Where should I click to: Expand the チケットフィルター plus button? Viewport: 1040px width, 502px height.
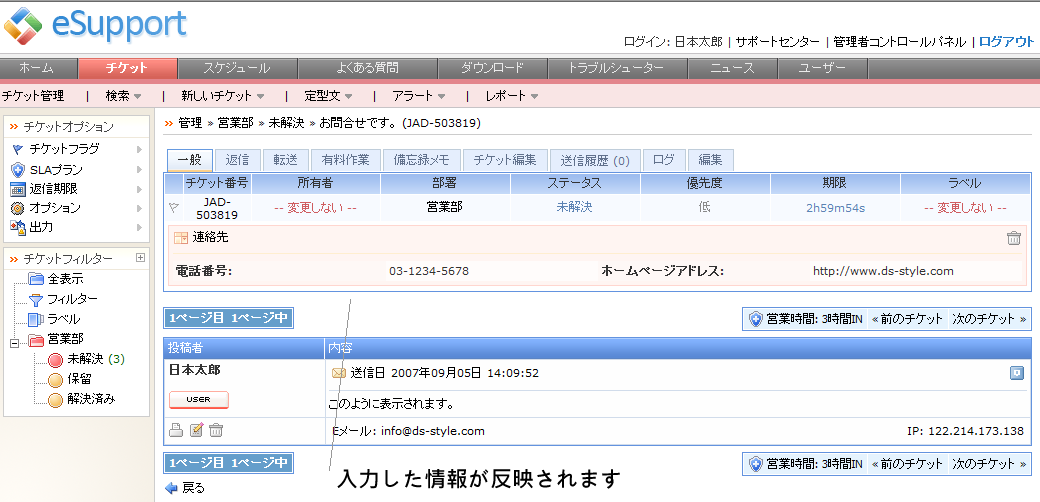(140, 258)
